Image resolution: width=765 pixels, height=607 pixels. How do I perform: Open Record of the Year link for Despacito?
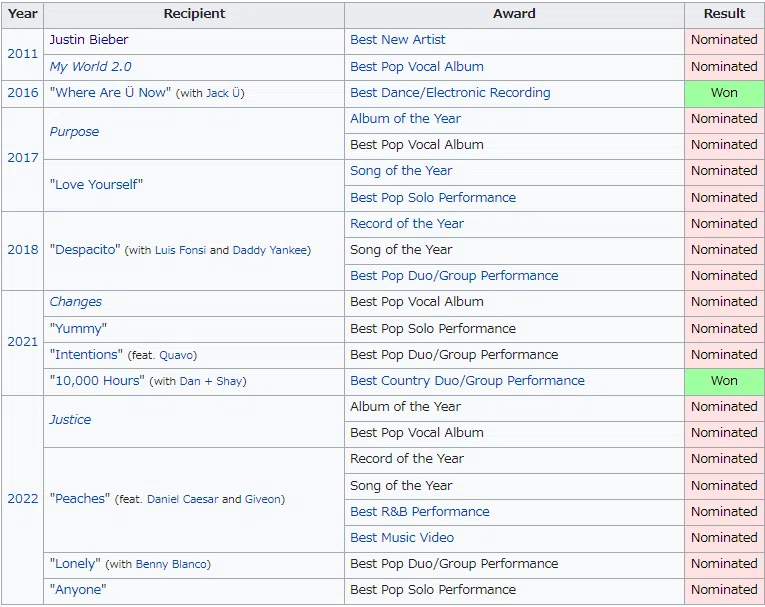point(407,223)
